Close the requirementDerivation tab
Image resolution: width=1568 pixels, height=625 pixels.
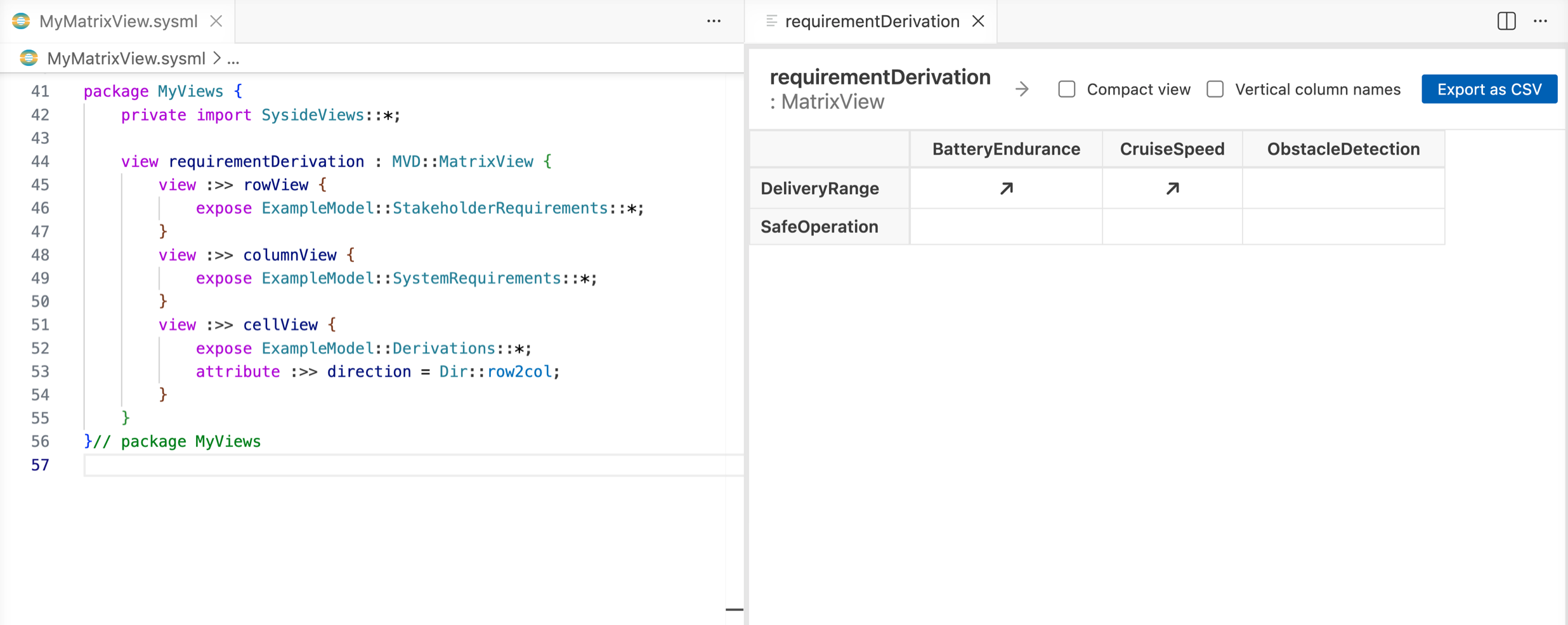[978, 21]
